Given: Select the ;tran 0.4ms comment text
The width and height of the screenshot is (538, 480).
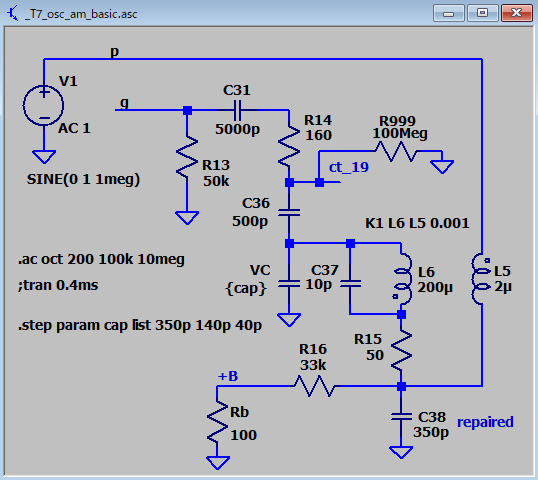Looking at the screenshot, I should pyautogui.click(x=58, y=285).
